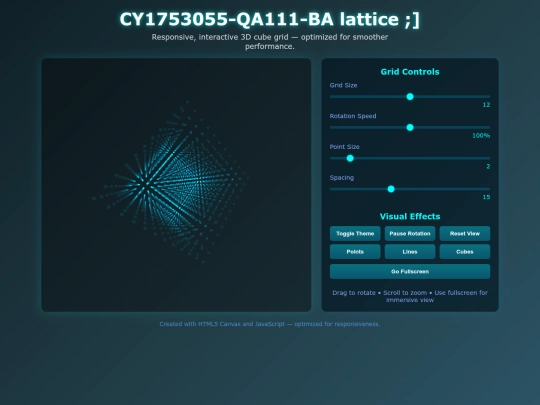This screenshot has width=540, height=405.
Task: Click the Grid Size label
Action: pos(343,85)
